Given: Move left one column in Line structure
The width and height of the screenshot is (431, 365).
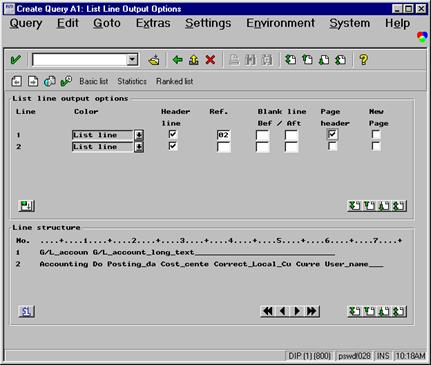Looking at the screenshot, I should pyautogui.click(x=282, y=311).
